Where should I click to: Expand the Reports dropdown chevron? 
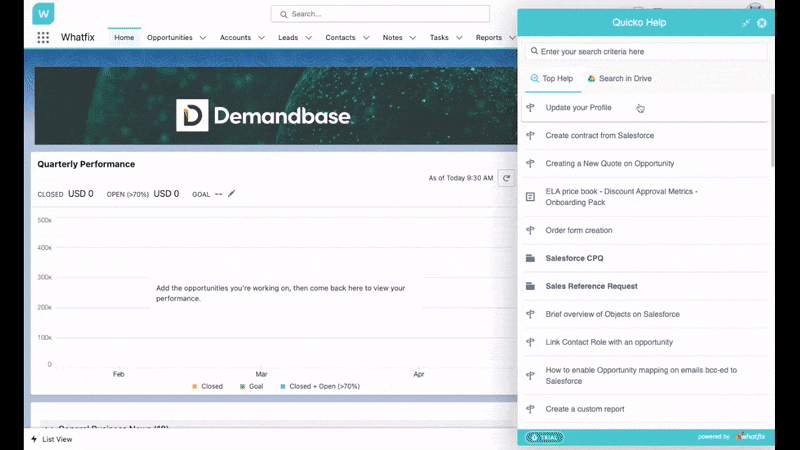(x=512, y=38)
